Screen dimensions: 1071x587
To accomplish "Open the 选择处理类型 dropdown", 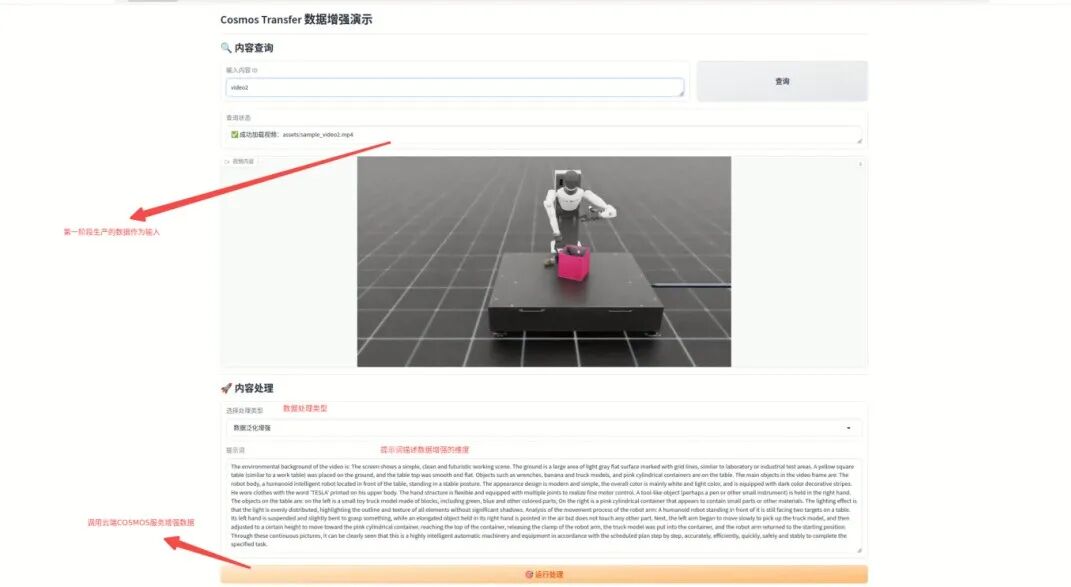I will coord(540,427).
